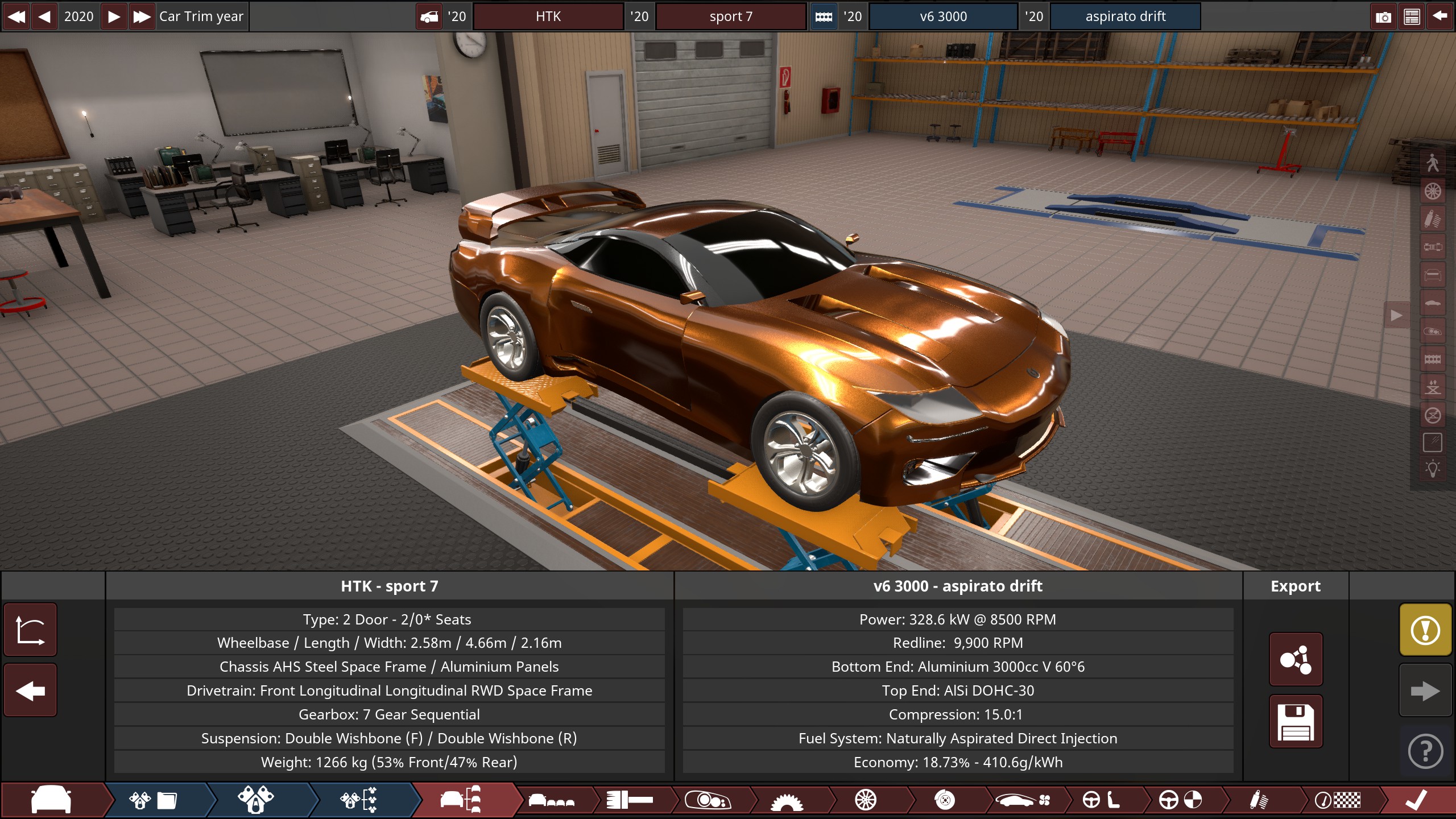The image size is (1456, 819).
Task: Click the 'HTK - sport 7' panel header
Action: click(x=390, y=586)
